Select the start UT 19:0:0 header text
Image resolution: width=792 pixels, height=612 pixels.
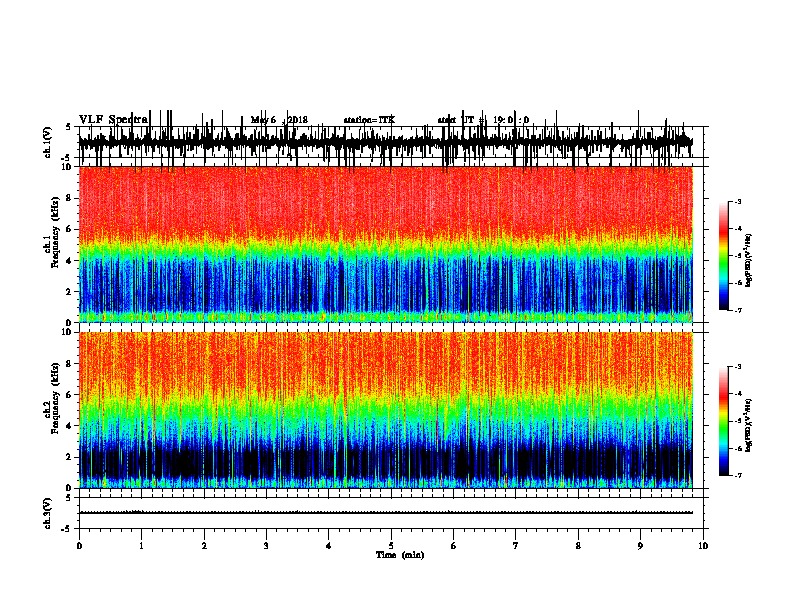(483, 120)
